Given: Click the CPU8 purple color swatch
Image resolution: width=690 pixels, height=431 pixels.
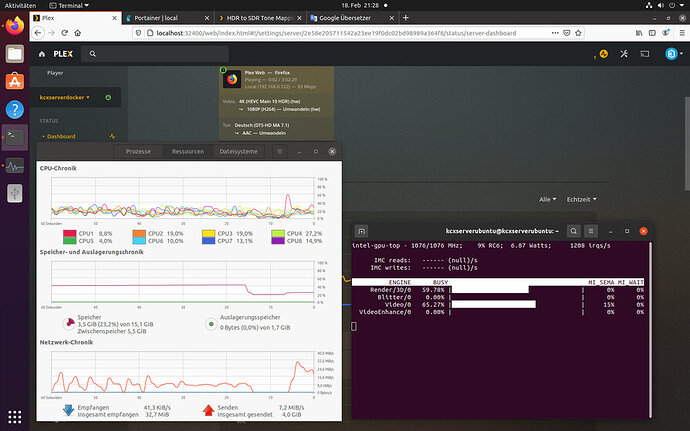Looking at the screenshot, I should coord(278,241).
